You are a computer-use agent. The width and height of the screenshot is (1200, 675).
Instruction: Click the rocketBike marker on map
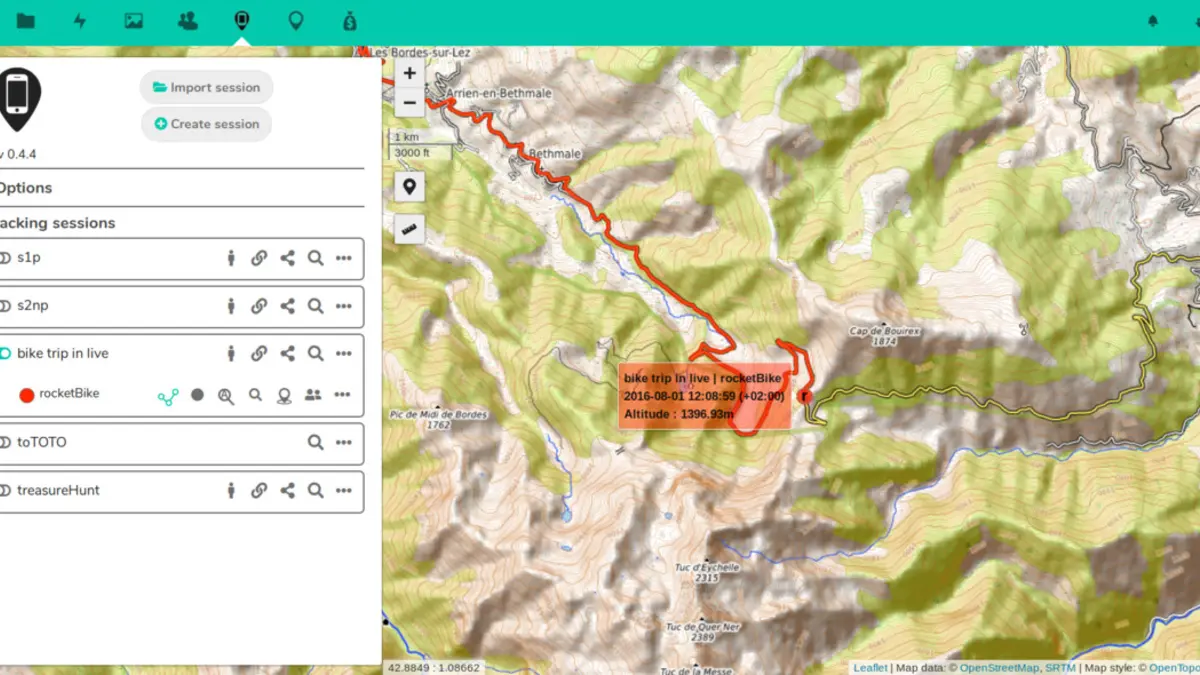(x=805, y=396)
